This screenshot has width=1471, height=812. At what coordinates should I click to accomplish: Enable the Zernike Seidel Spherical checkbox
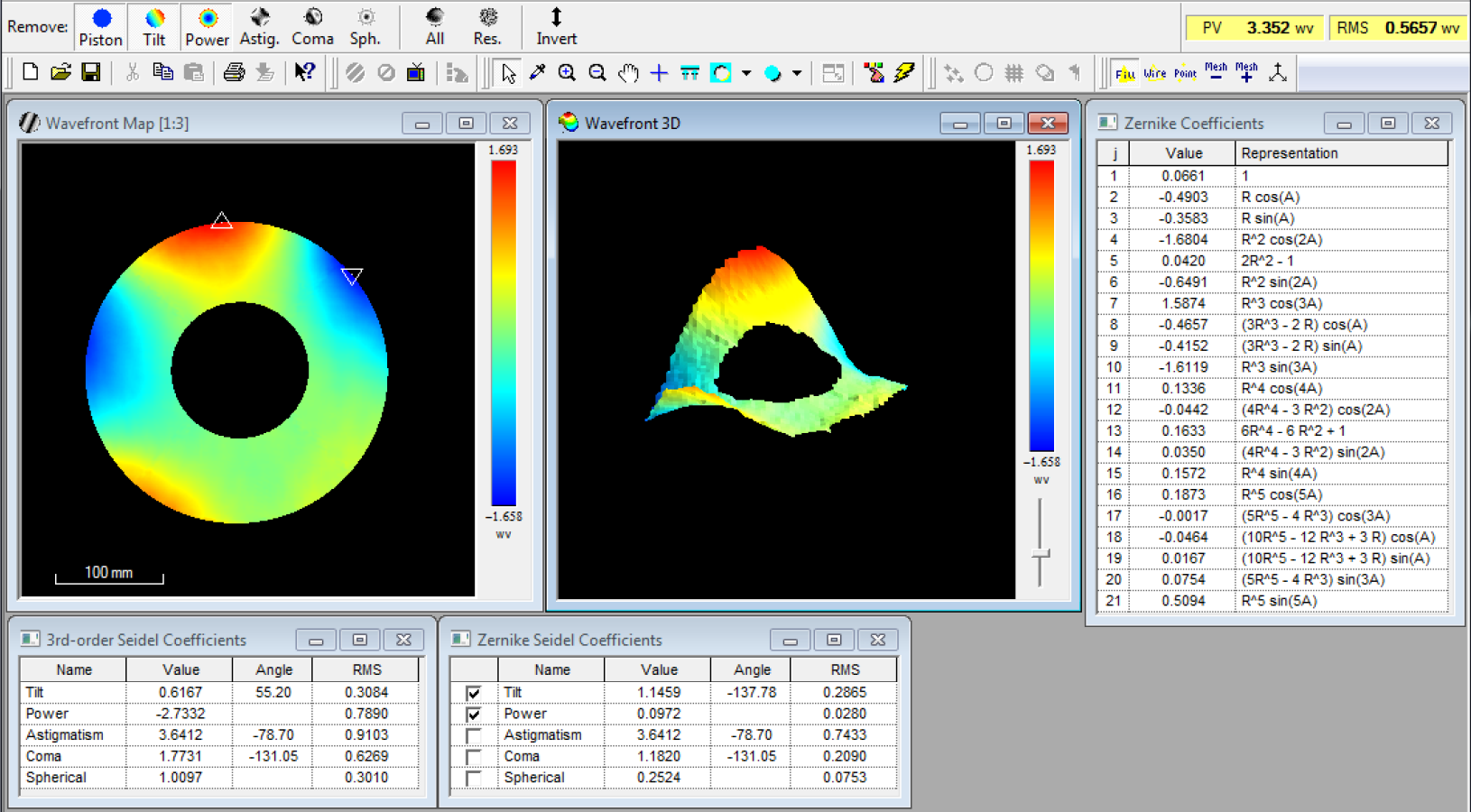click(x=473, y=778)
